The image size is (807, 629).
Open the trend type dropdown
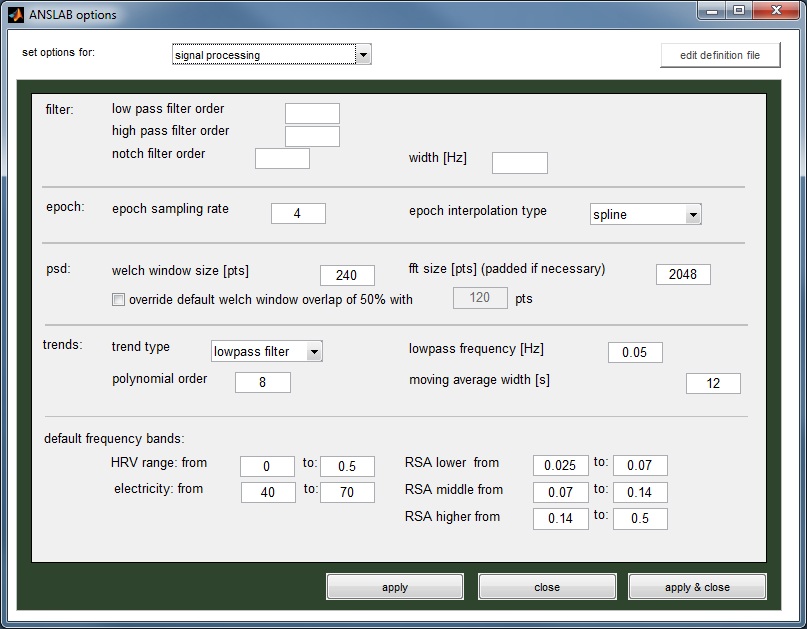coord(267,351)
